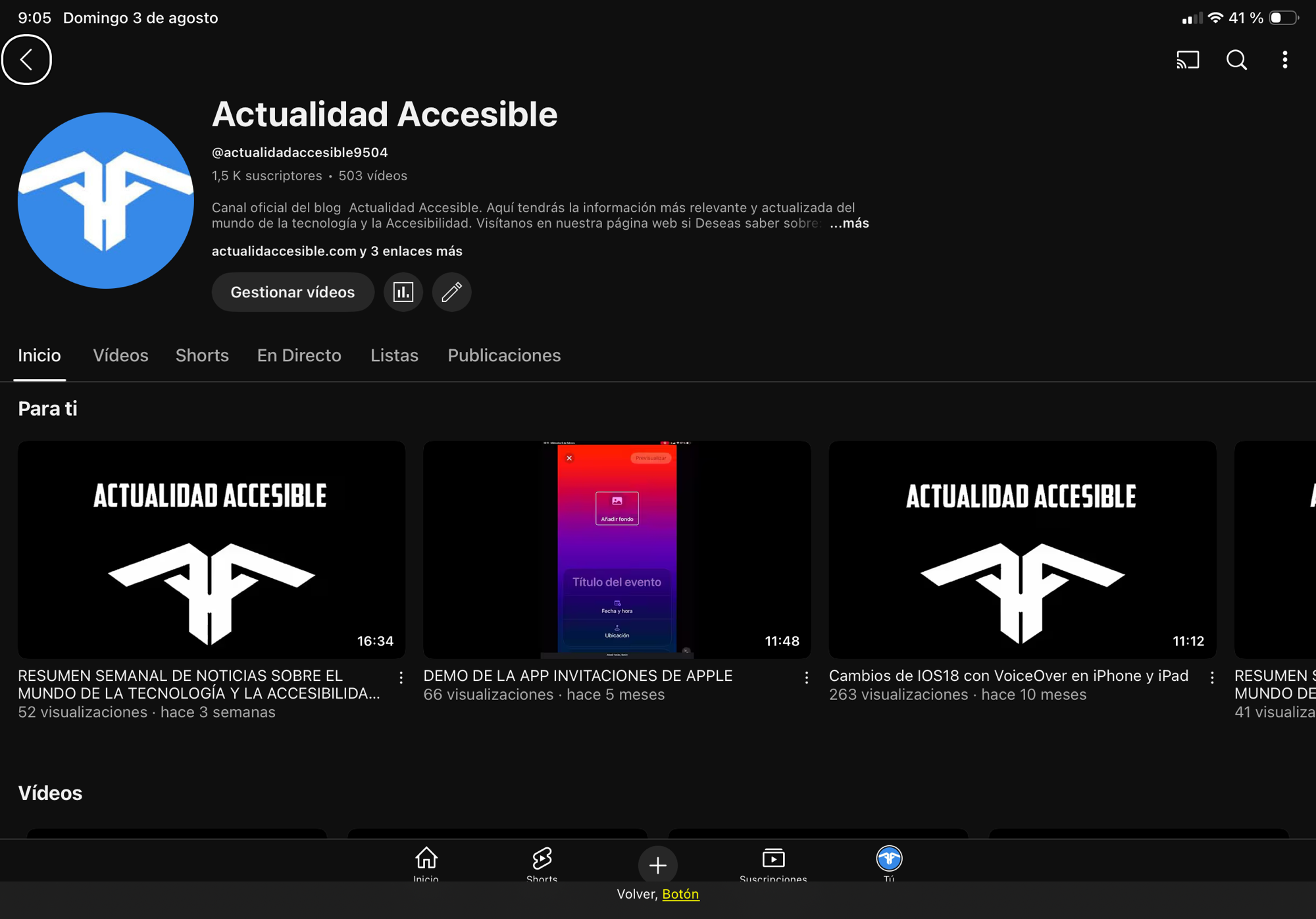The height and width of the screenshot is (919, 1316).
Task: Open title RESUMEN SEMANAL DE NOTICIAS
Action: (199, 685)
